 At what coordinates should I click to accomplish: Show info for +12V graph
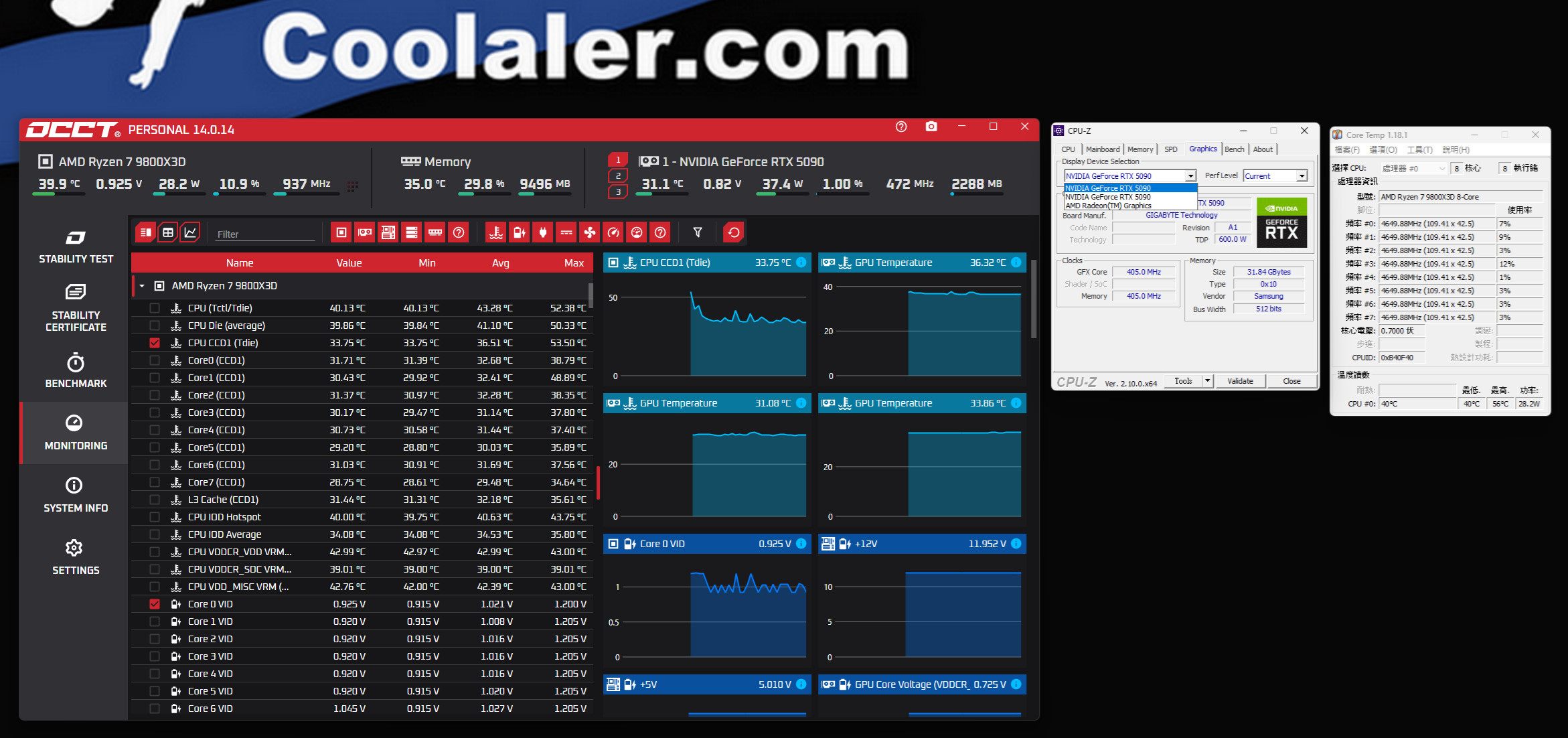[1016, 544]
